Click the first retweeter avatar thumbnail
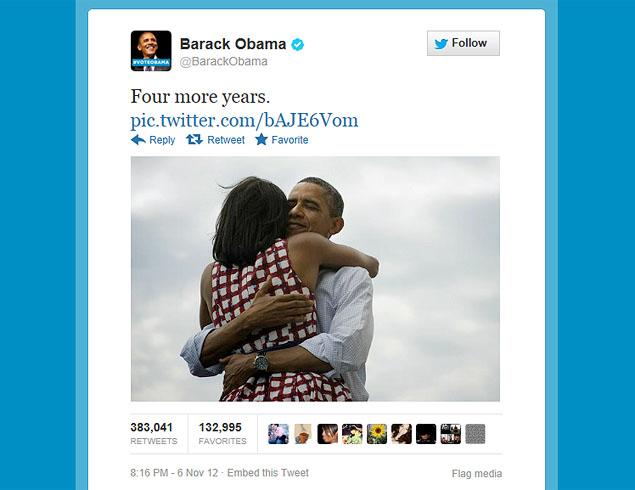The image size is (635, 490). coord(278,434)
